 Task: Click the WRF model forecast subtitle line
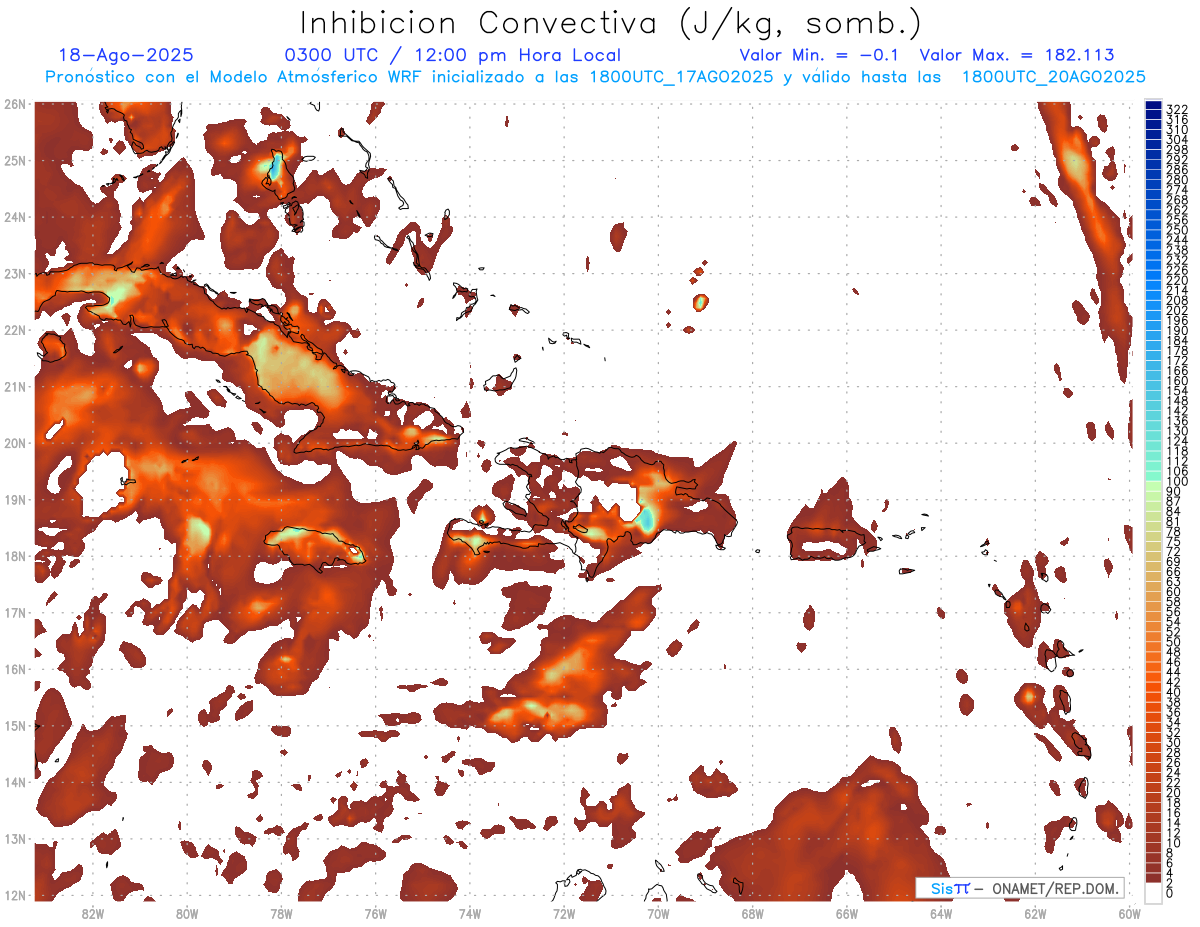point(595,77)
